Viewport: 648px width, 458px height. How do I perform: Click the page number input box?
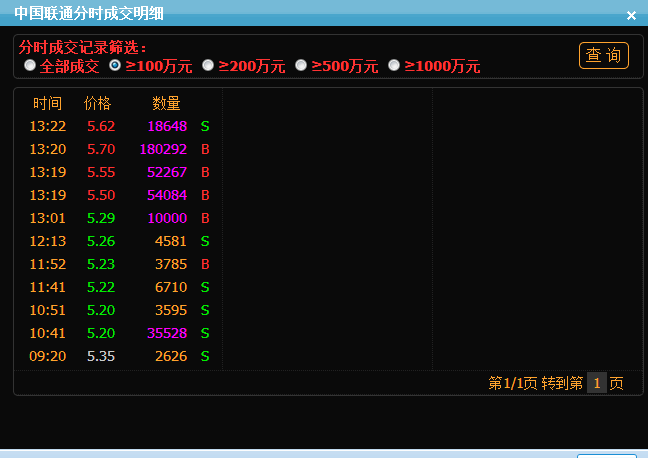click(x=596, y=383)
